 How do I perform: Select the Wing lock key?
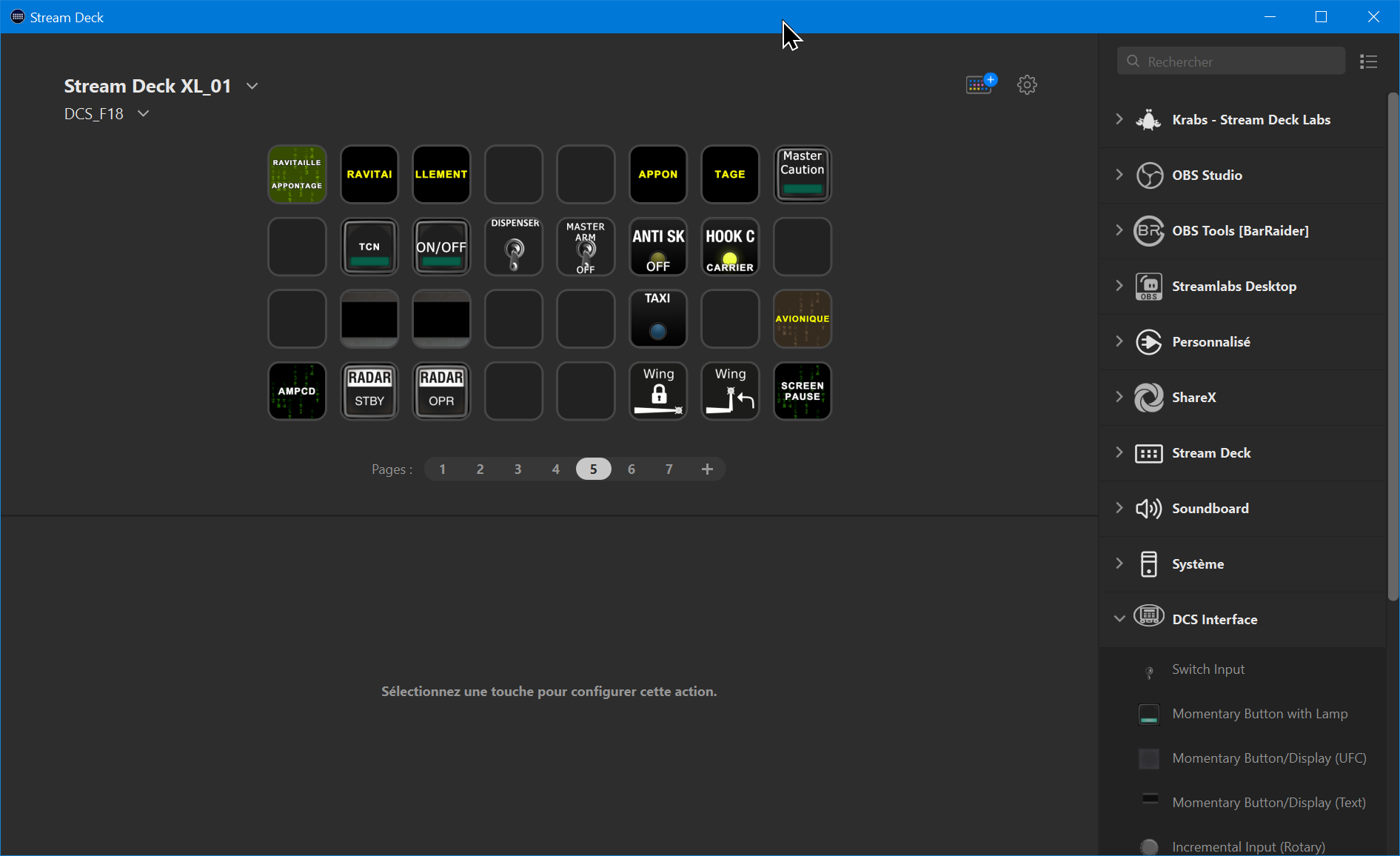coord(657,391)
